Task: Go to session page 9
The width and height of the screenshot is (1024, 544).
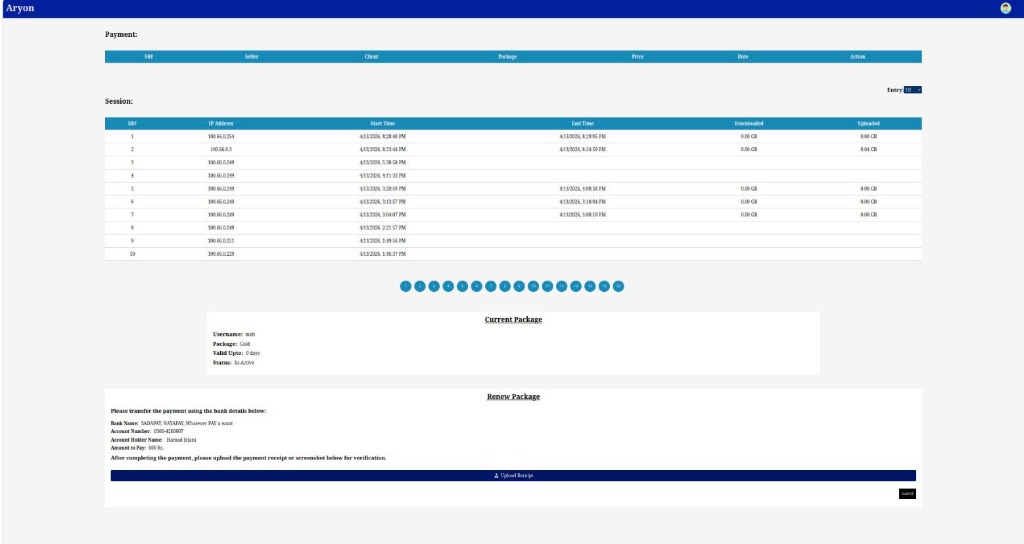Action: 519,286
